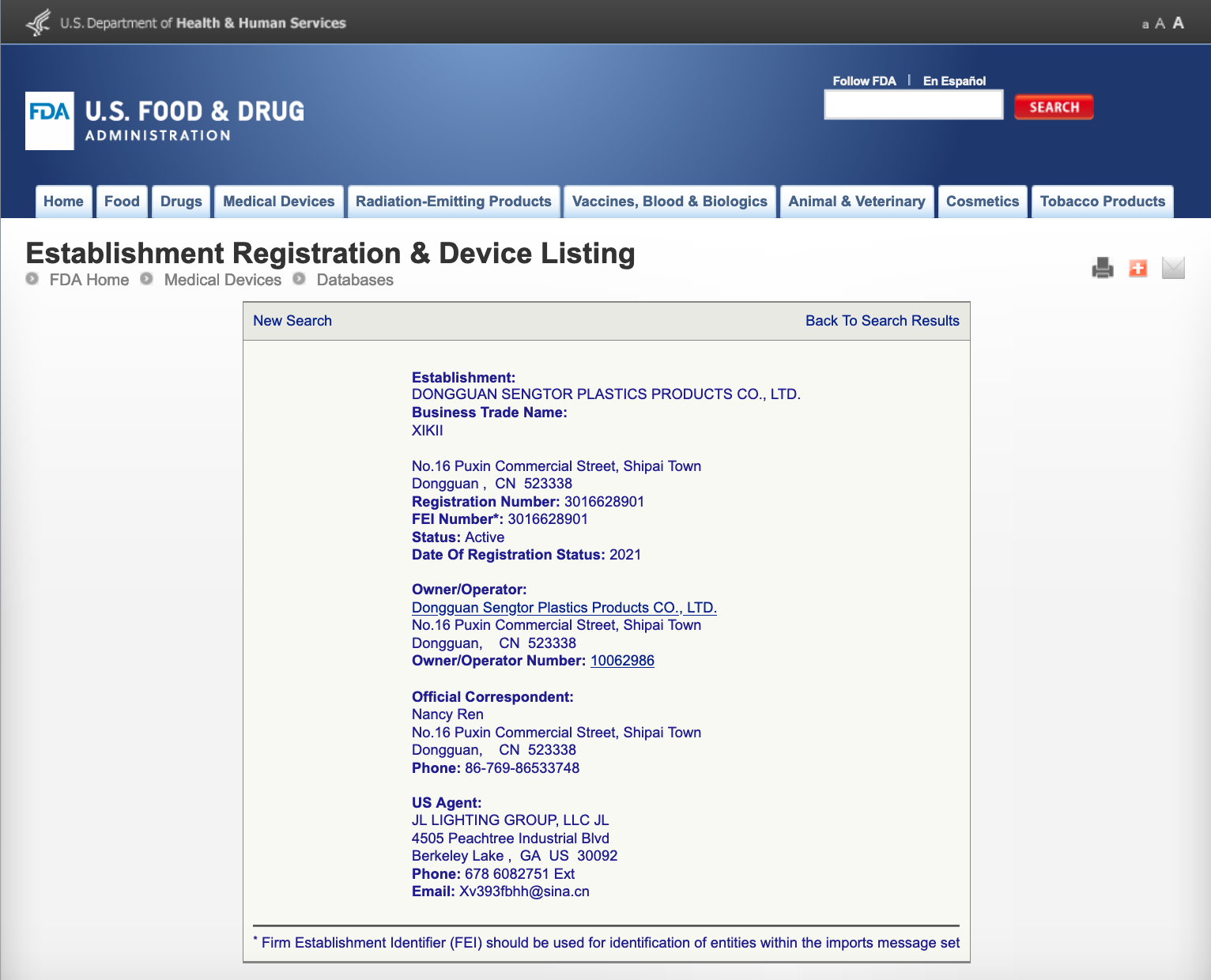Click the FEI footnote text

(606, 943)
